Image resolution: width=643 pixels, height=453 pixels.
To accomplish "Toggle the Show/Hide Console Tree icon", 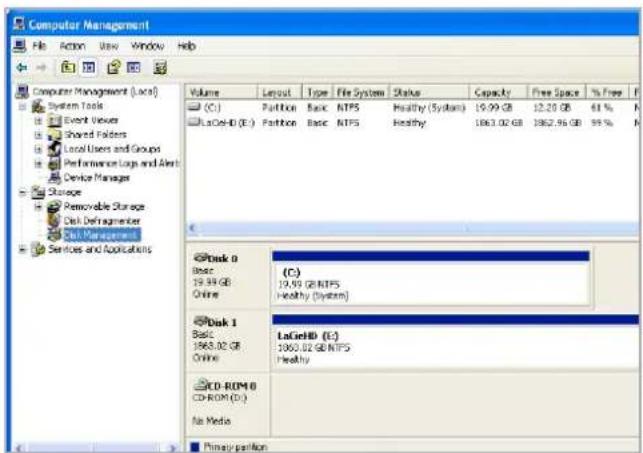I will coord(89,67).
